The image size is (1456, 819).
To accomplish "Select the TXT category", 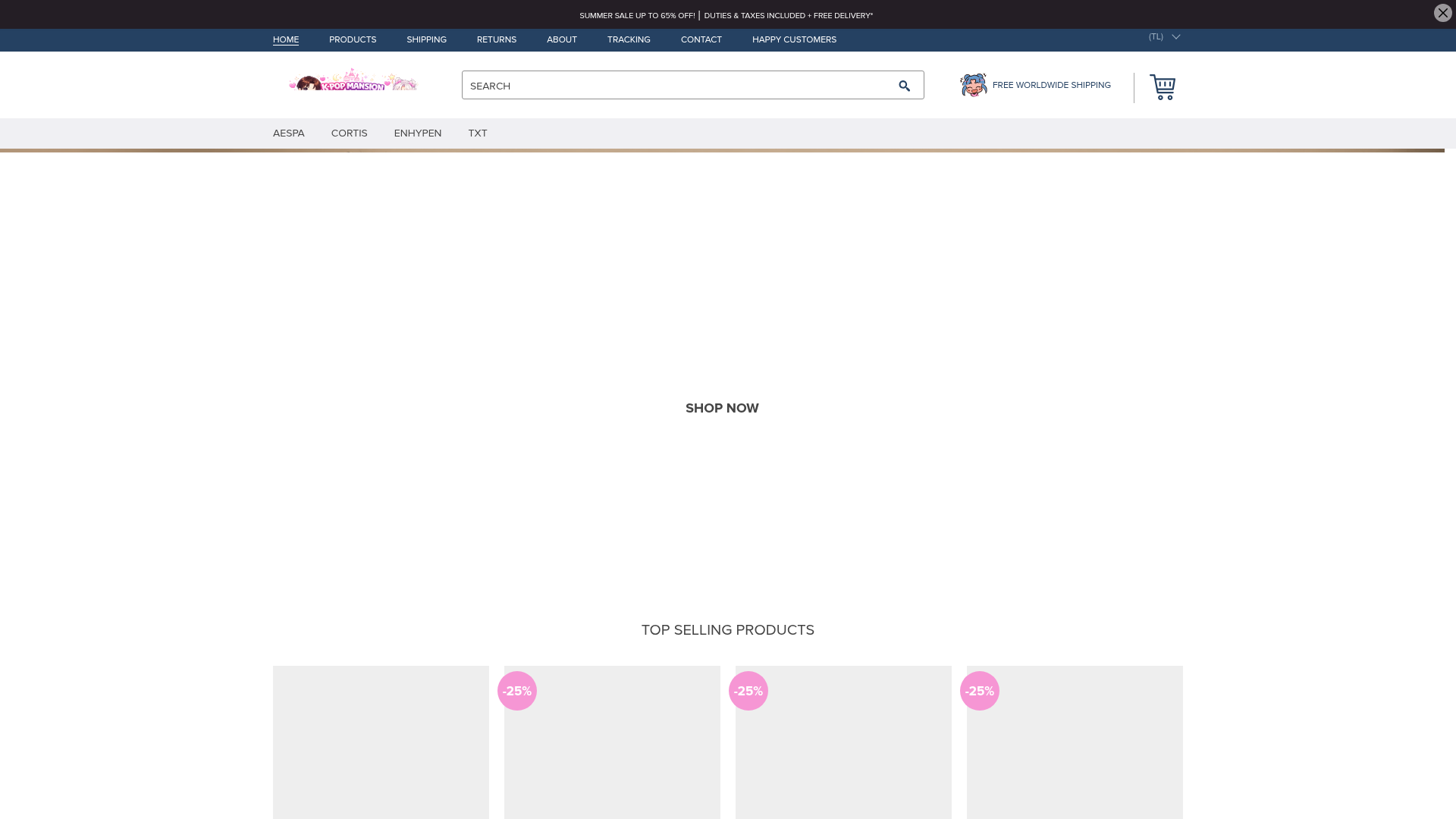I will coord(478,133).
